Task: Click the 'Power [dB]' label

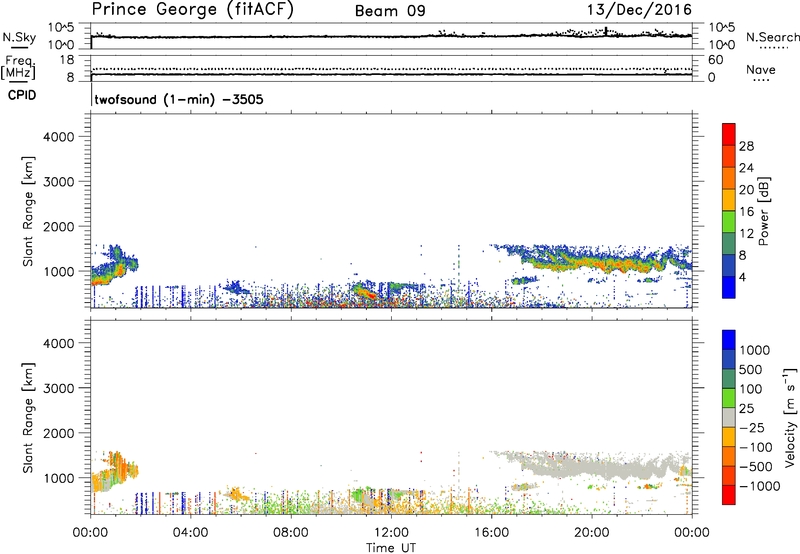Action: [764, 211]
